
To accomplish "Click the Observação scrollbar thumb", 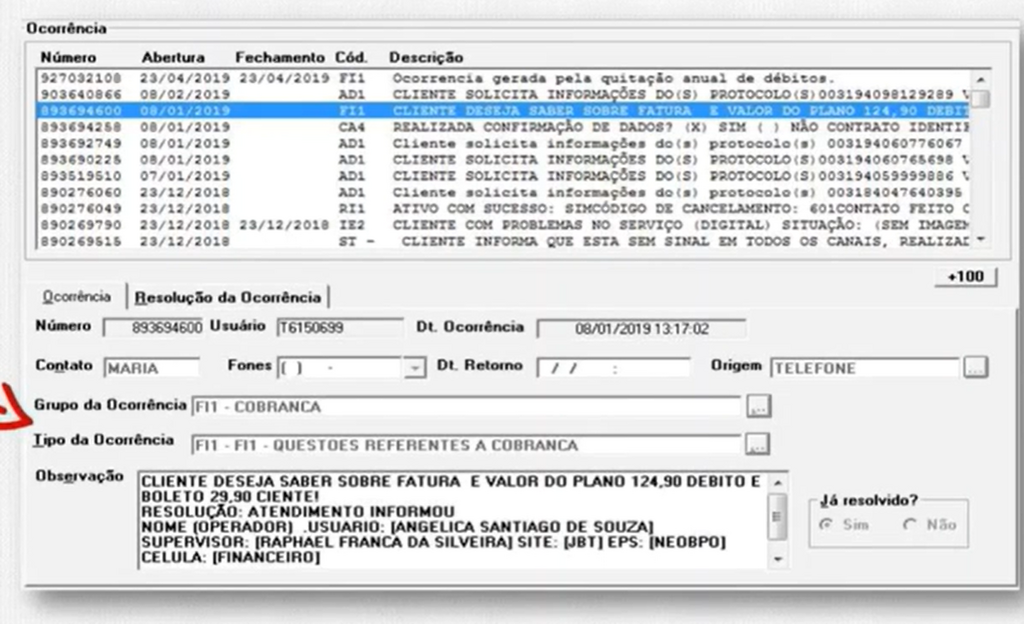I will coord(777,516).
